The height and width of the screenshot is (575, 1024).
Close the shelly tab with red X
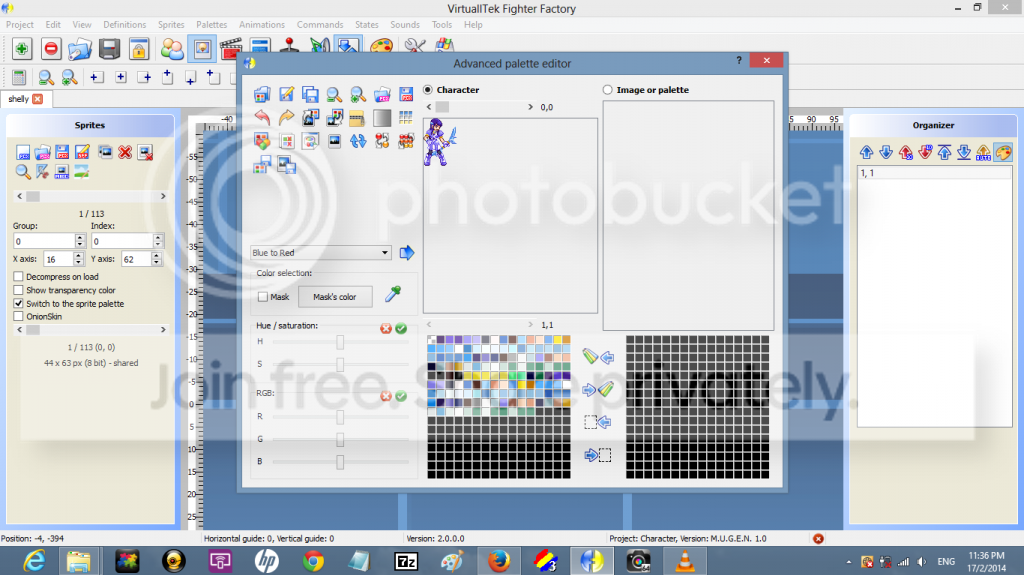coord(38,99)
